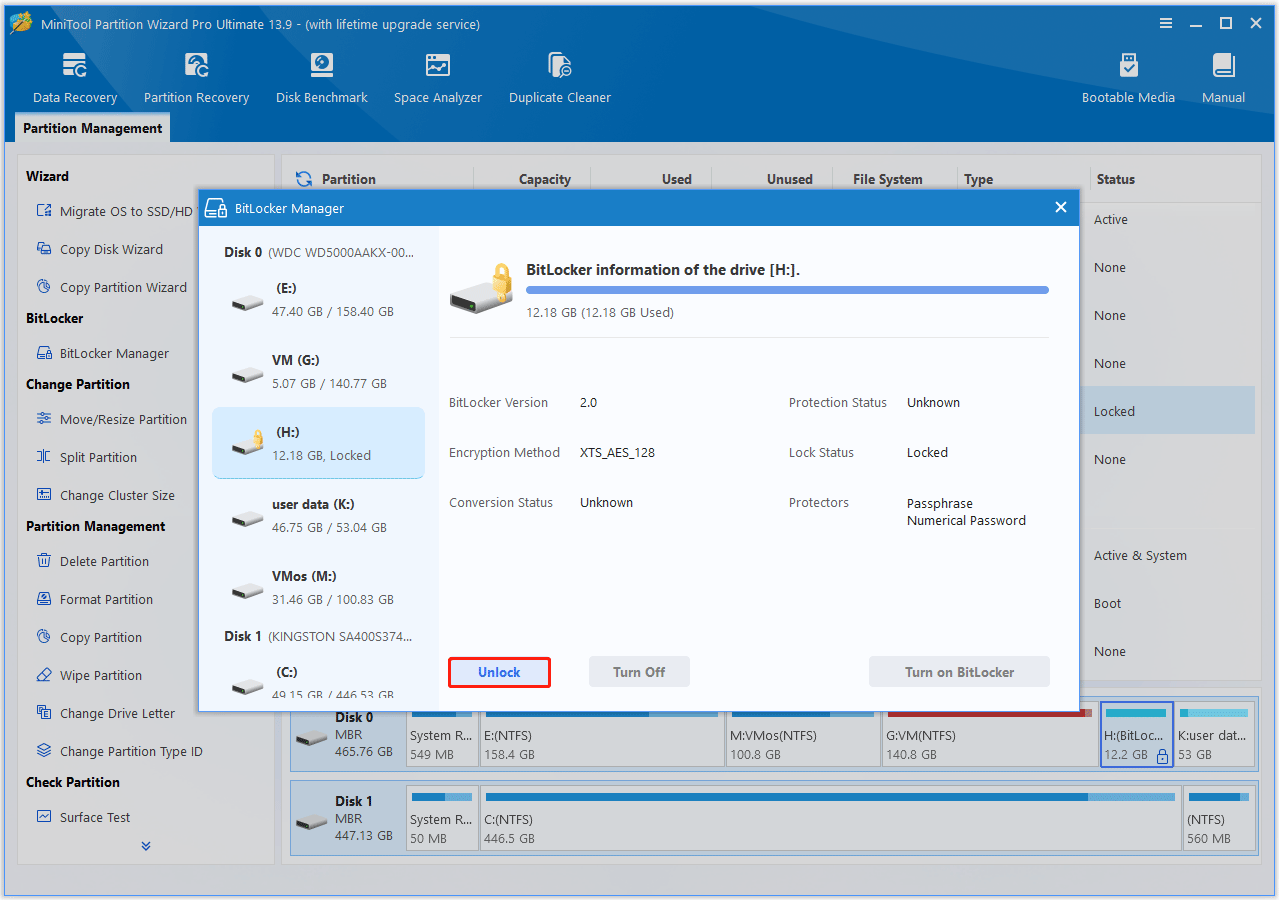This screenshot has width=1279, height=900.
Task: Select G:VM(NTFS) block in disk map
Action: click(989, 734)
